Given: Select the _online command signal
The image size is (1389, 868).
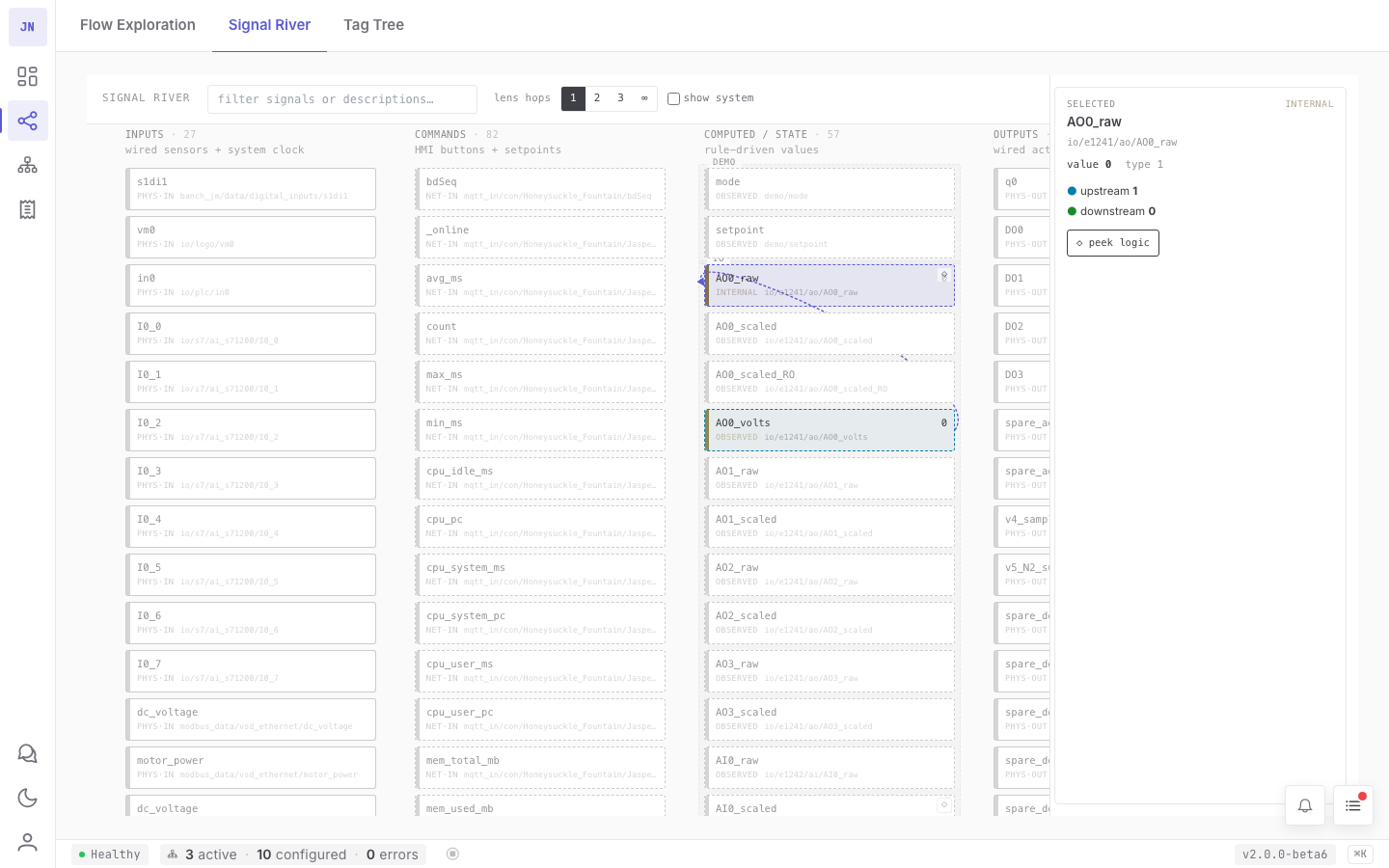Looking at the screenshot, I should 540,237.
